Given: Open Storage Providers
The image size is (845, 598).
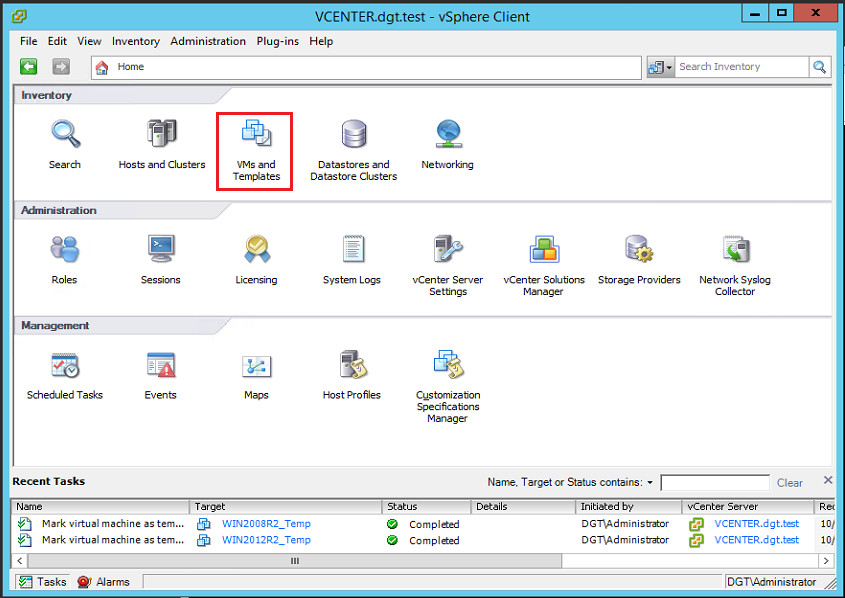Looking at the screenshot, I should tap(639, 249).
